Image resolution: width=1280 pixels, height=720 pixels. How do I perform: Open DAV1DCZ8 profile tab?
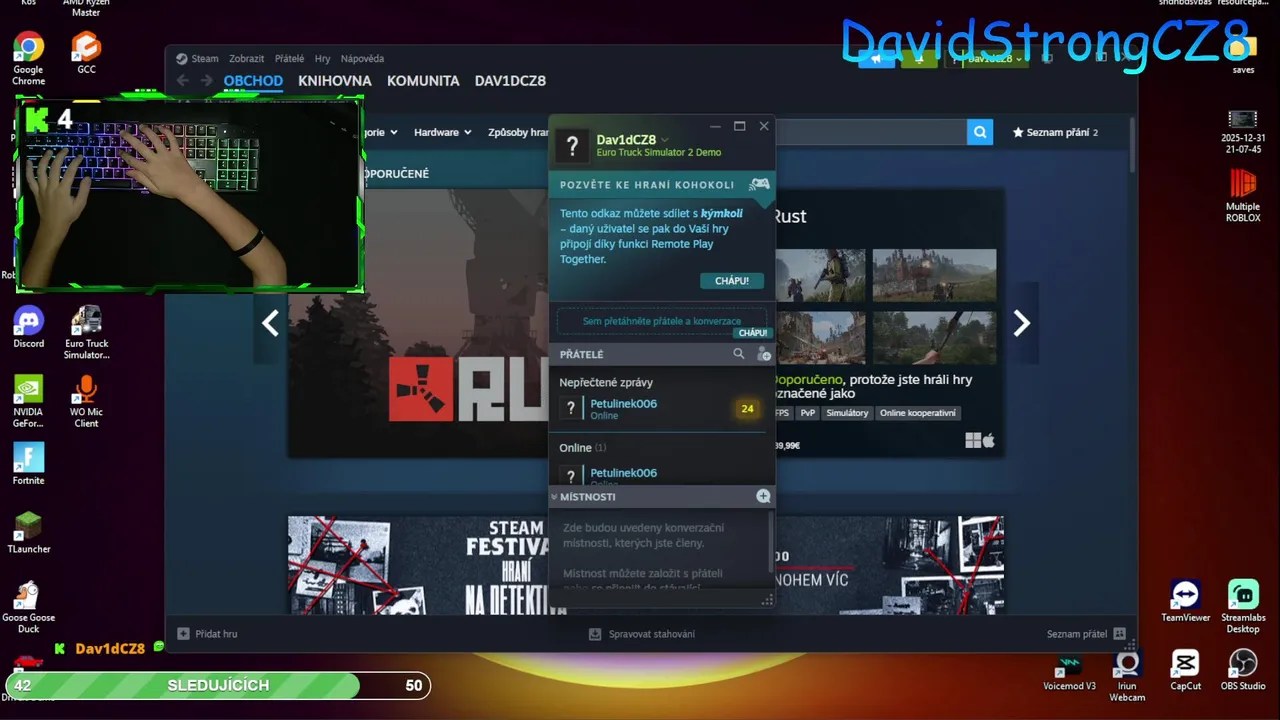point(510,81)
